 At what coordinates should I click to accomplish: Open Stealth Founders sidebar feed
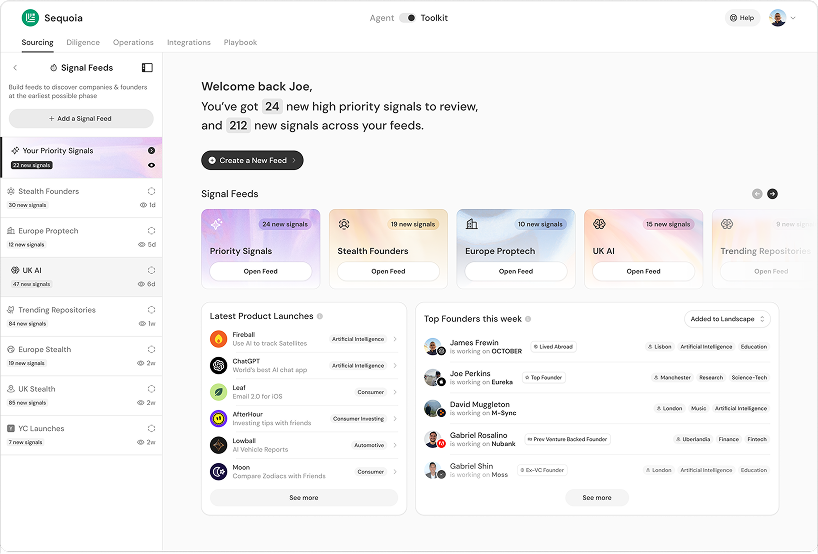click(82, 198)
